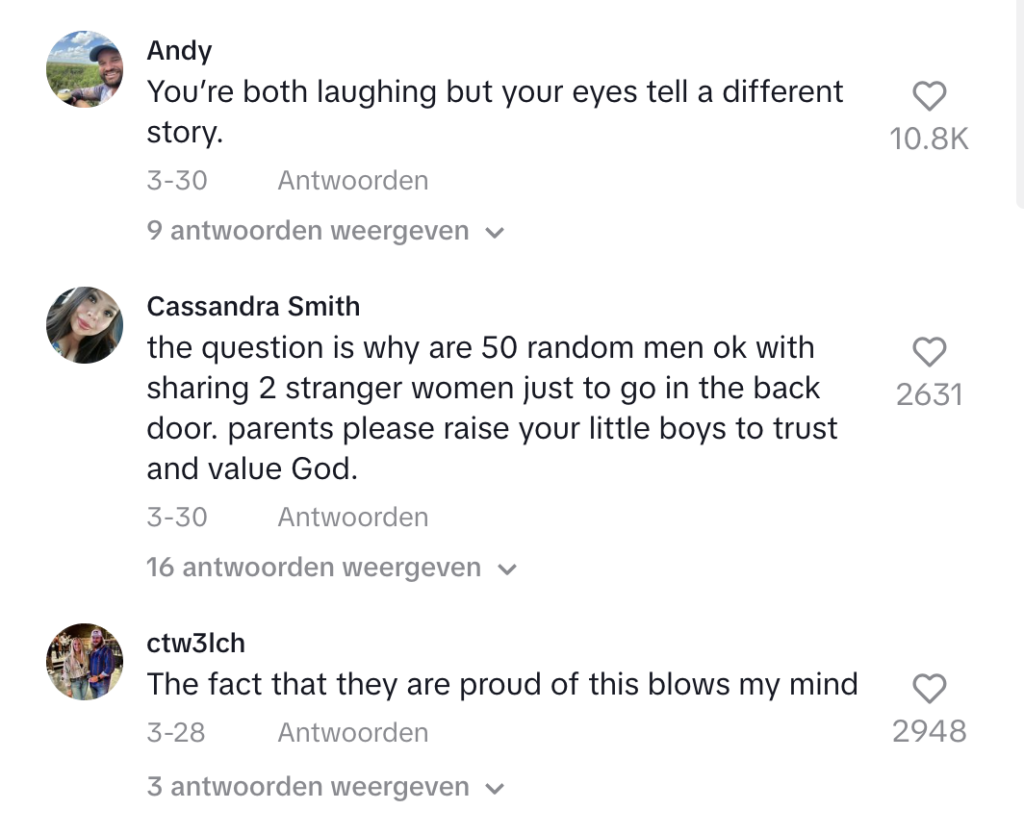Open Andy's profile picture
1024x835 pixels.
[x=85, y=69]
